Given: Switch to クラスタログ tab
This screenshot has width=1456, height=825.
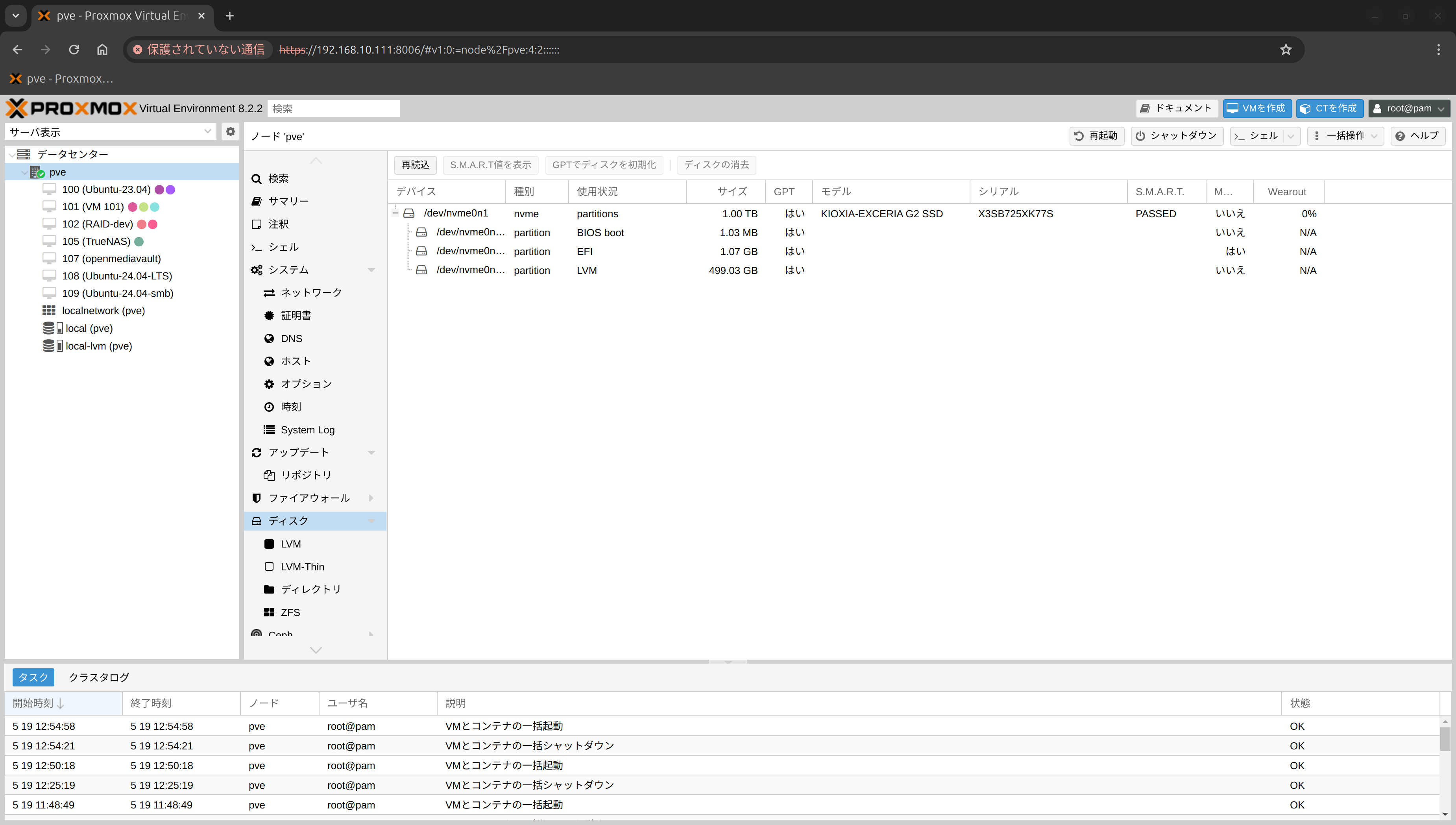Looking at the screenshot, I should 98,677.
